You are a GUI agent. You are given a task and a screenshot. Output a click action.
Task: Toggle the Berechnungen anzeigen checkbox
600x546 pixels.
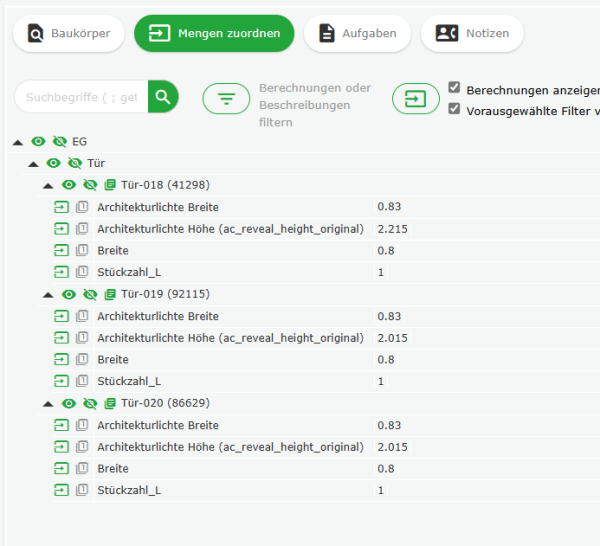pos(455,88)
